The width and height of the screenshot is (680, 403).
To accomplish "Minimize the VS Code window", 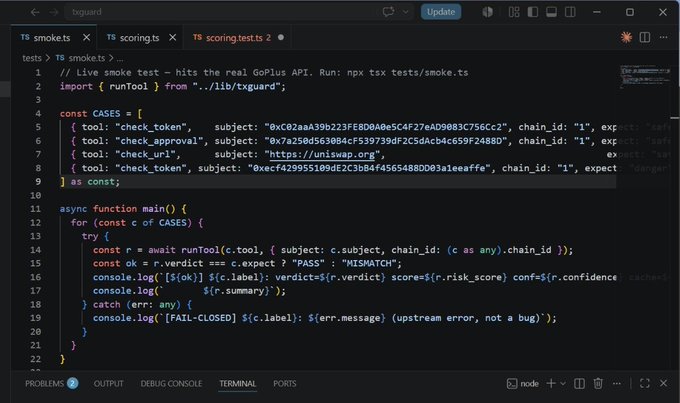I will [597, 12].
